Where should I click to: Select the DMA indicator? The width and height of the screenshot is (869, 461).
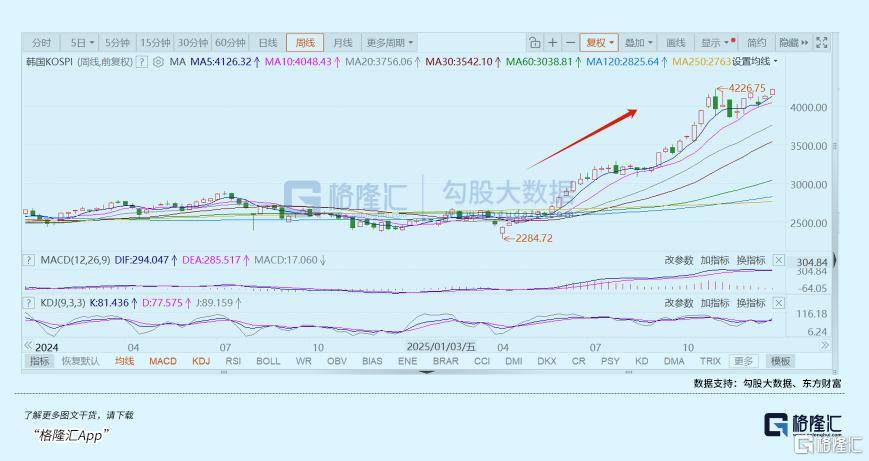point(674,361)
